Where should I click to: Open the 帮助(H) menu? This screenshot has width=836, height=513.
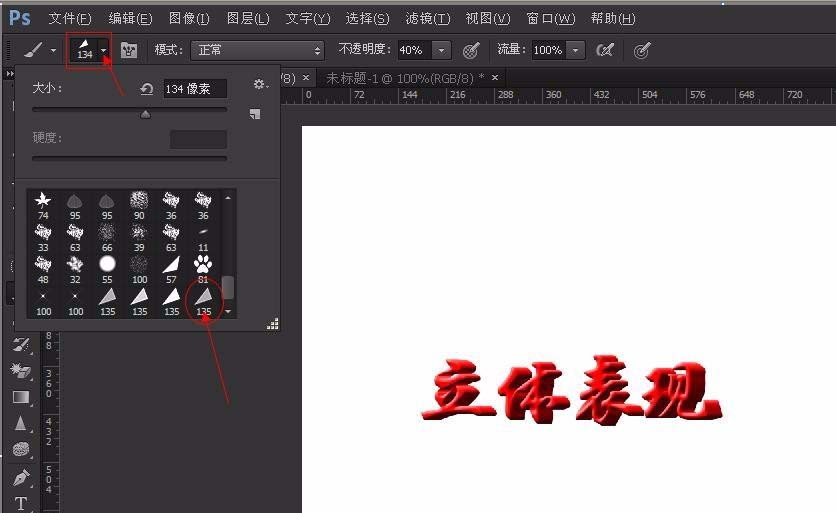click(613, 19)
